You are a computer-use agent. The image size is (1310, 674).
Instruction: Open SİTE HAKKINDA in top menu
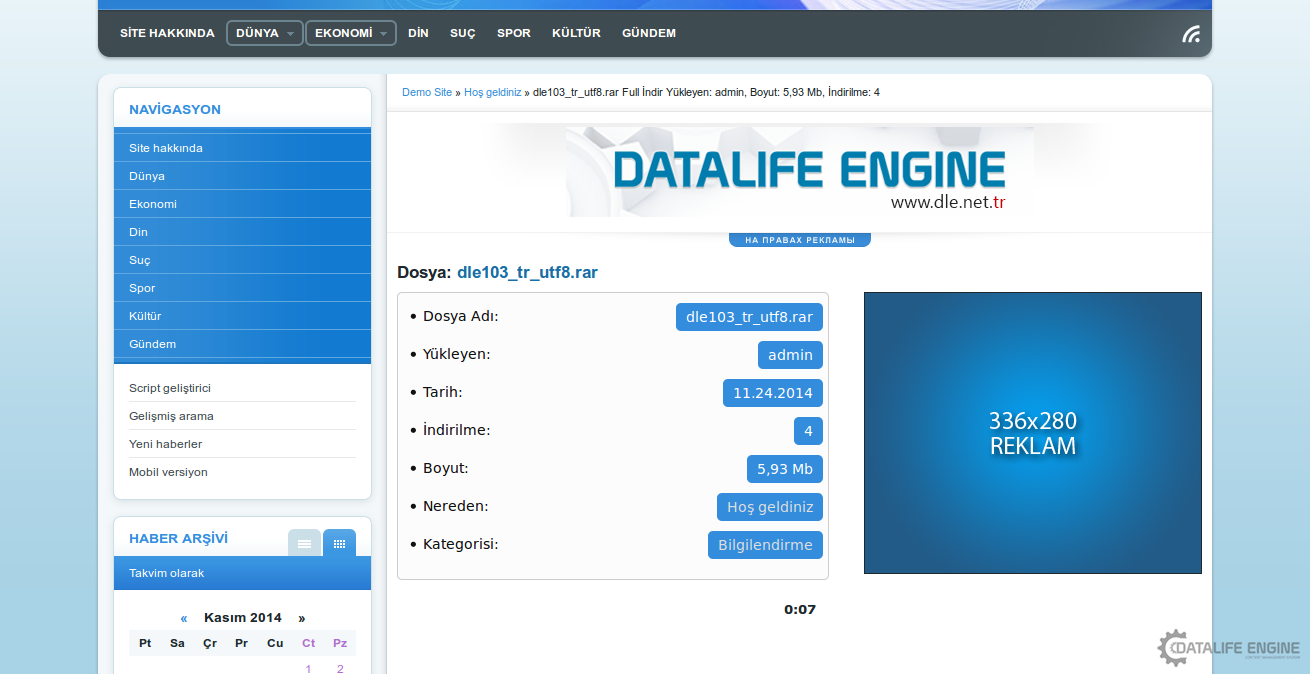pyautogui.click(x=167, y=33)
